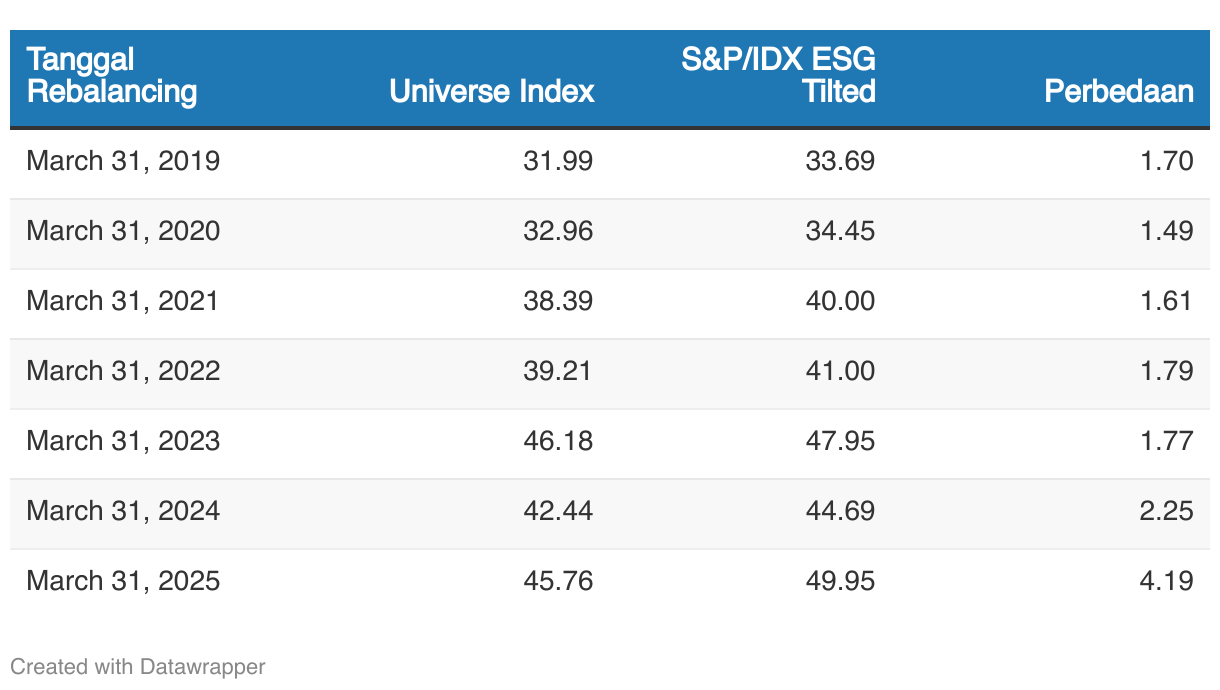Viewport: 1220px width, 690px height.
Task: Select the March 31, 2020 date cell
Action: click(123, 231)
